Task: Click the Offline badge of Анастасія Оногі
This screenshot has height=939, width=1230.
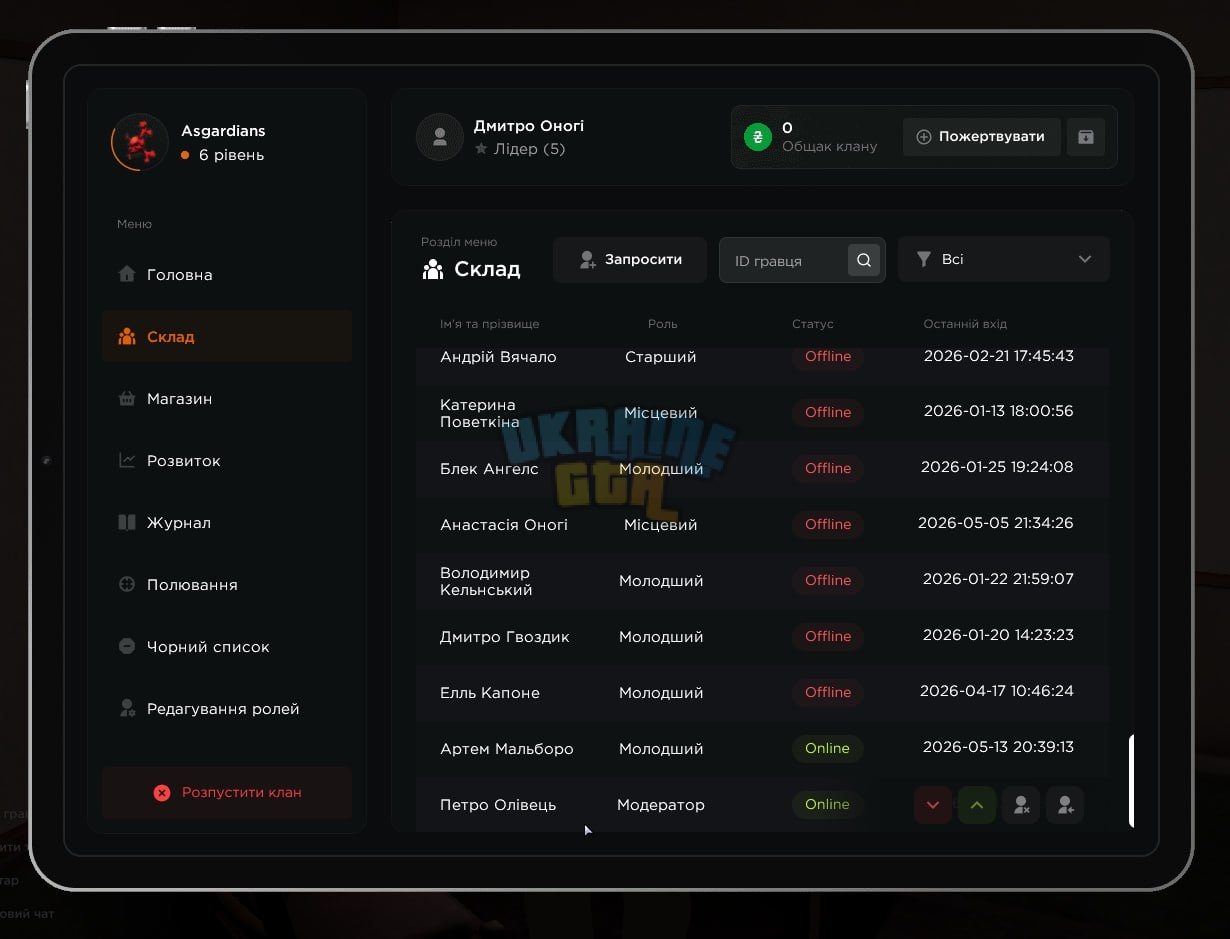Action: click(828, 524)
